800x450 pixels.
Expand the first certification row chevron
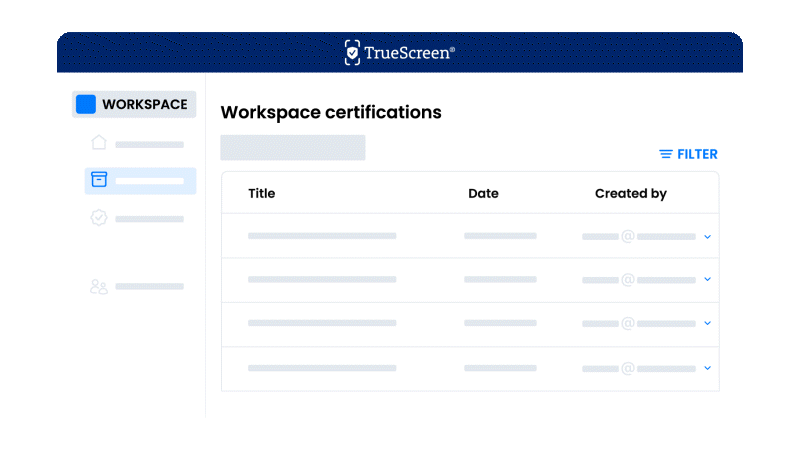pyautogui.click(x=708, y=237)
